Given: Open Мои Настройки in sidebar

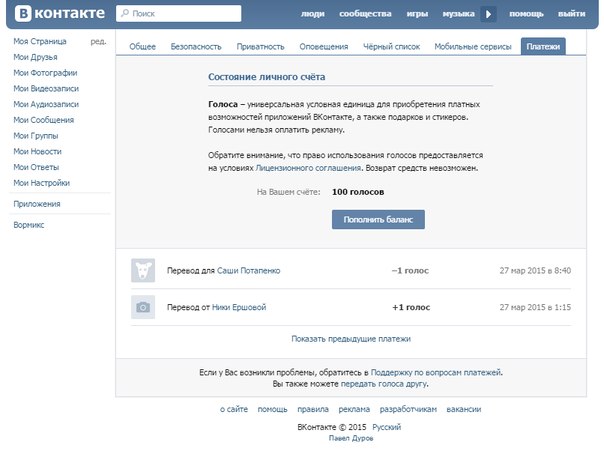Looking at the screenshot, I should pos(42,183).
